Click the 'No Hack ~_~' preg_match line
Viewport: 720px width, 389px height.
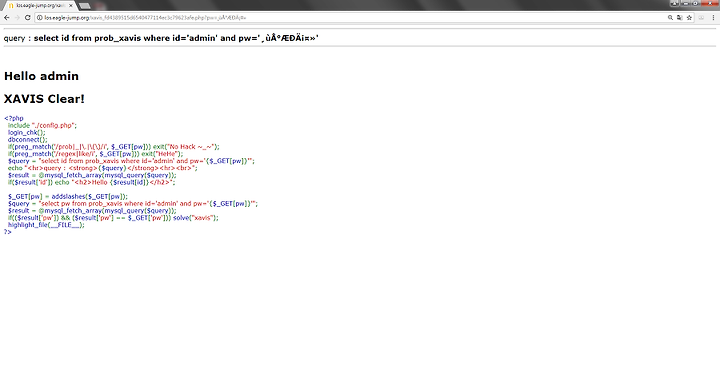[x=113, y=147]
